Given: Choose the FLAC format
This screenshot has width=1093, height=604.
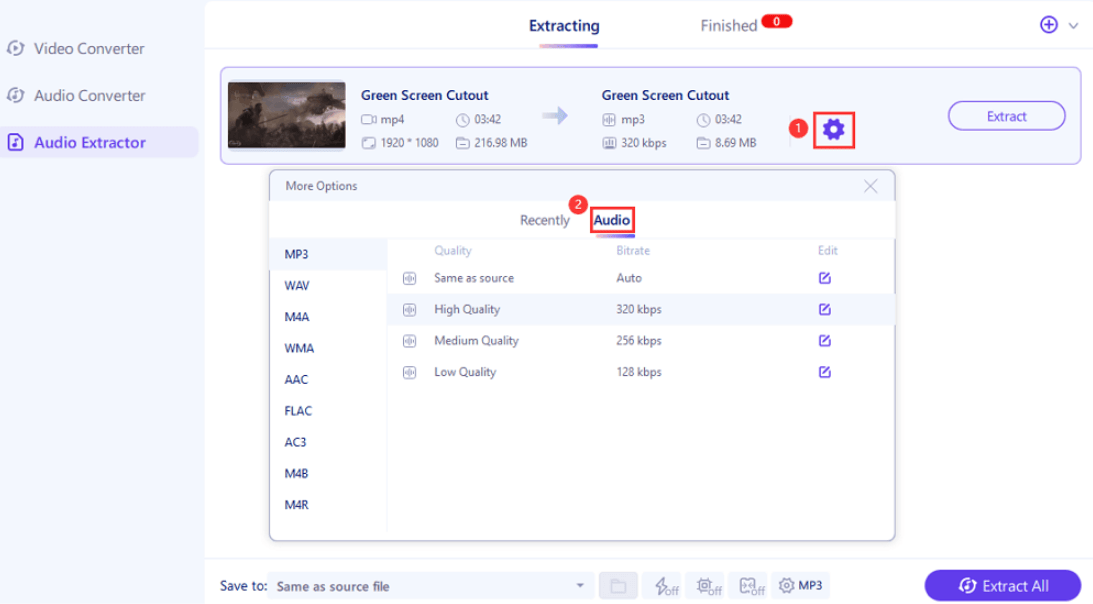Looking at the screenshot, I should point(328,412).
